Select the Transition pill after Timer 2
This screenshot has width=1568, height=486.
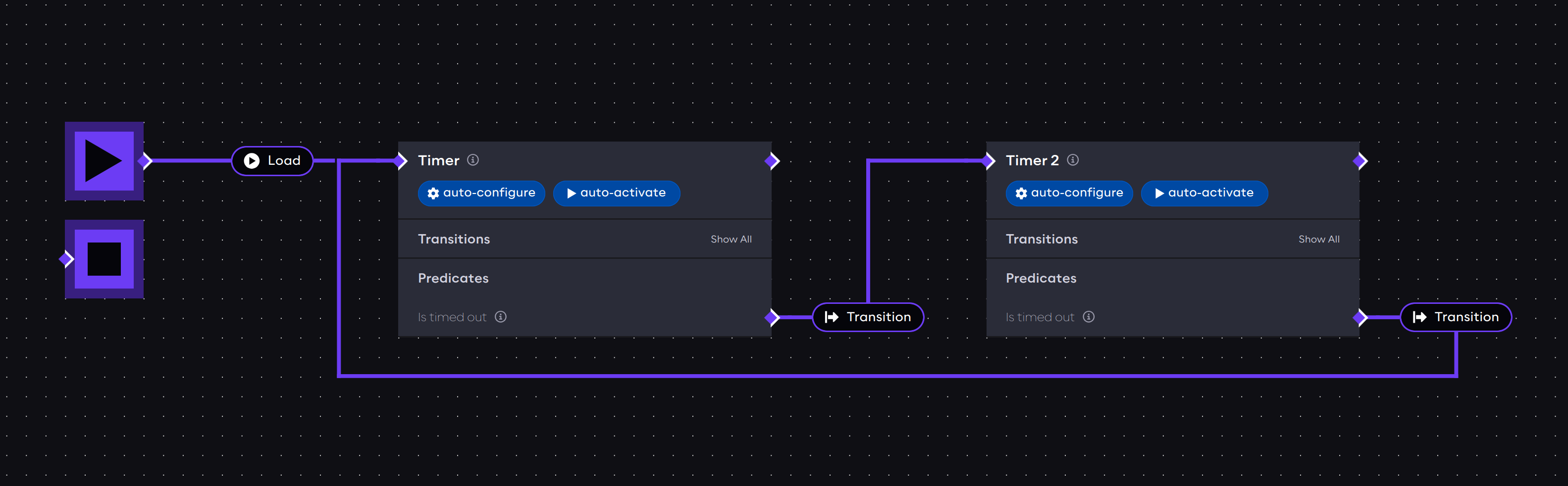pyautogui.click(x=1456, y=318)
